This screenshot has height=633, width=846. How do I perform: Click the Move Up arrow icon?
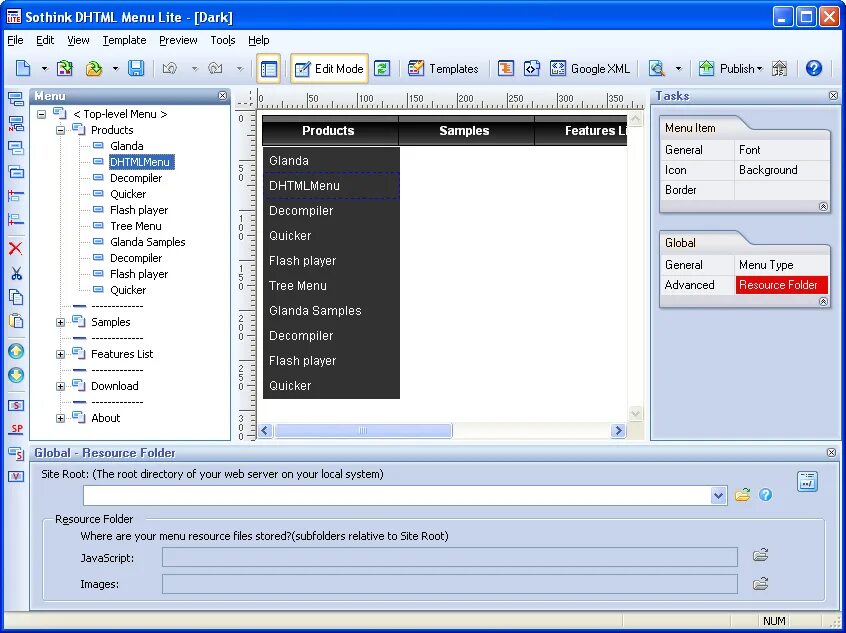(x=16, y=351)
